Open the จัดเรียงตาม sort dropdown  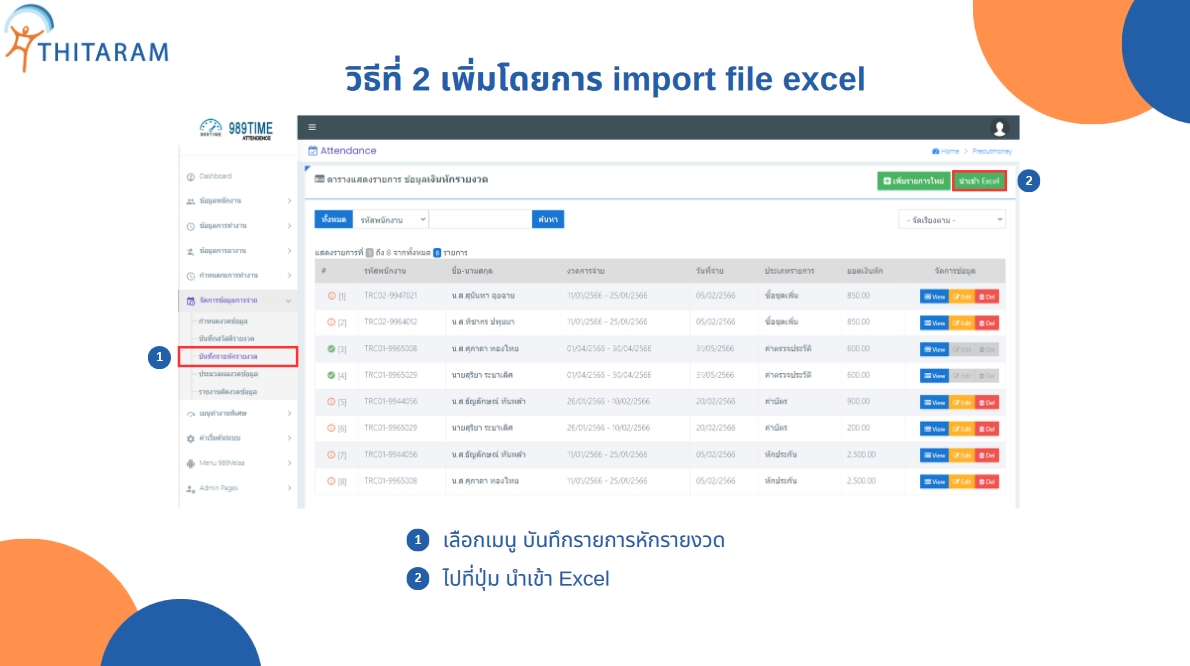click(x=951, y=219)
